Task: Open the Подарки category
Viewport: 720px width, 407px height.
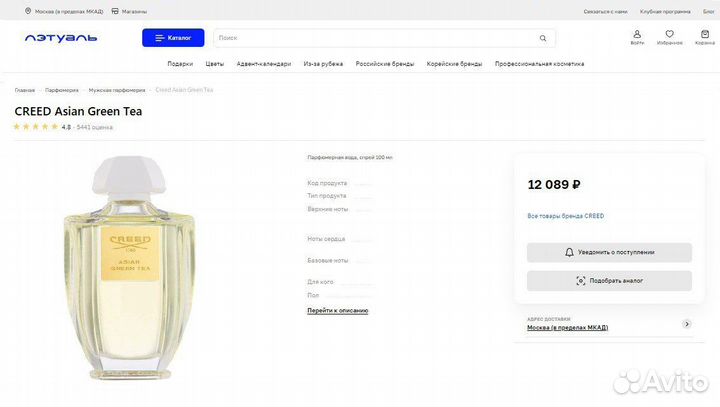Action: point(180,64)
